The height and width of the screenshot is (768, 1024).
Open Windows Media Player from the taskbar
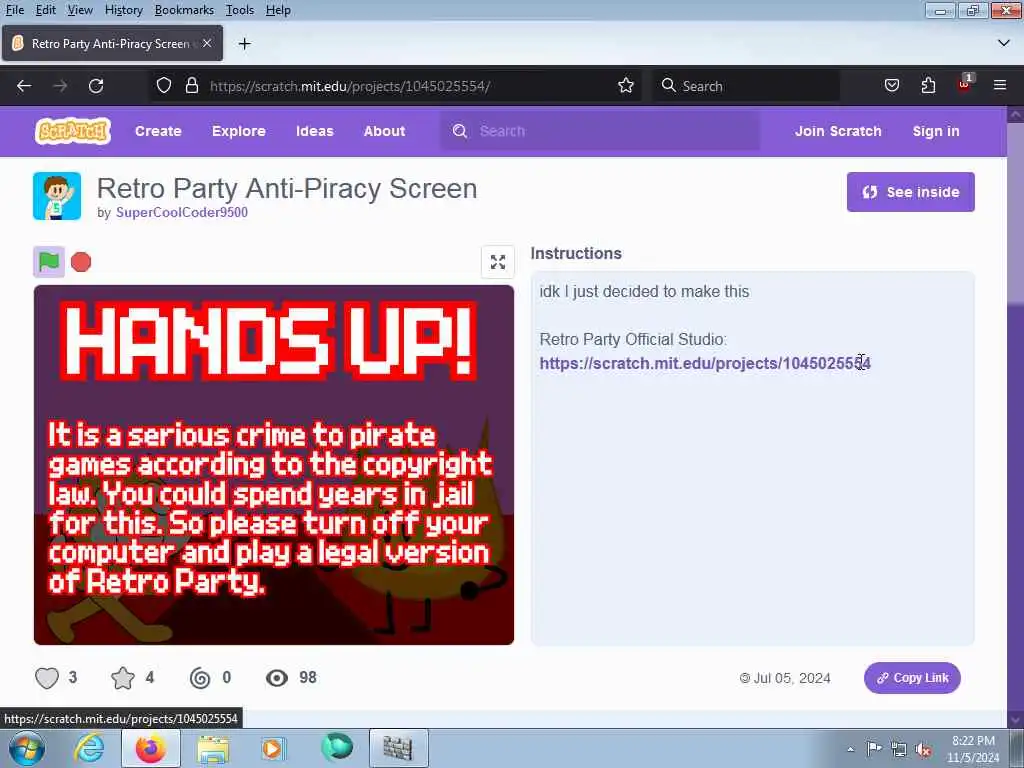coord(273,748)
